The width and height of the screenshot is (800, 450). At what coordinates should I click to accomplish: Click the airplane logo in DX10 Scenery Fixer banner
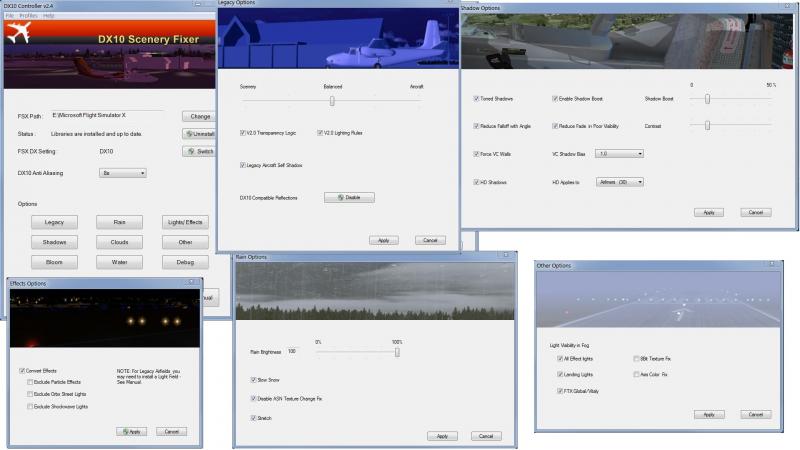(17, 33)
